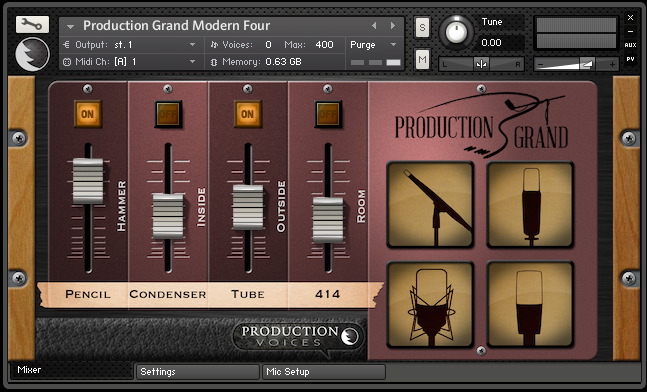Click the Pencil mic label
This screenshot has width=647, height=392.
point(87,294)
